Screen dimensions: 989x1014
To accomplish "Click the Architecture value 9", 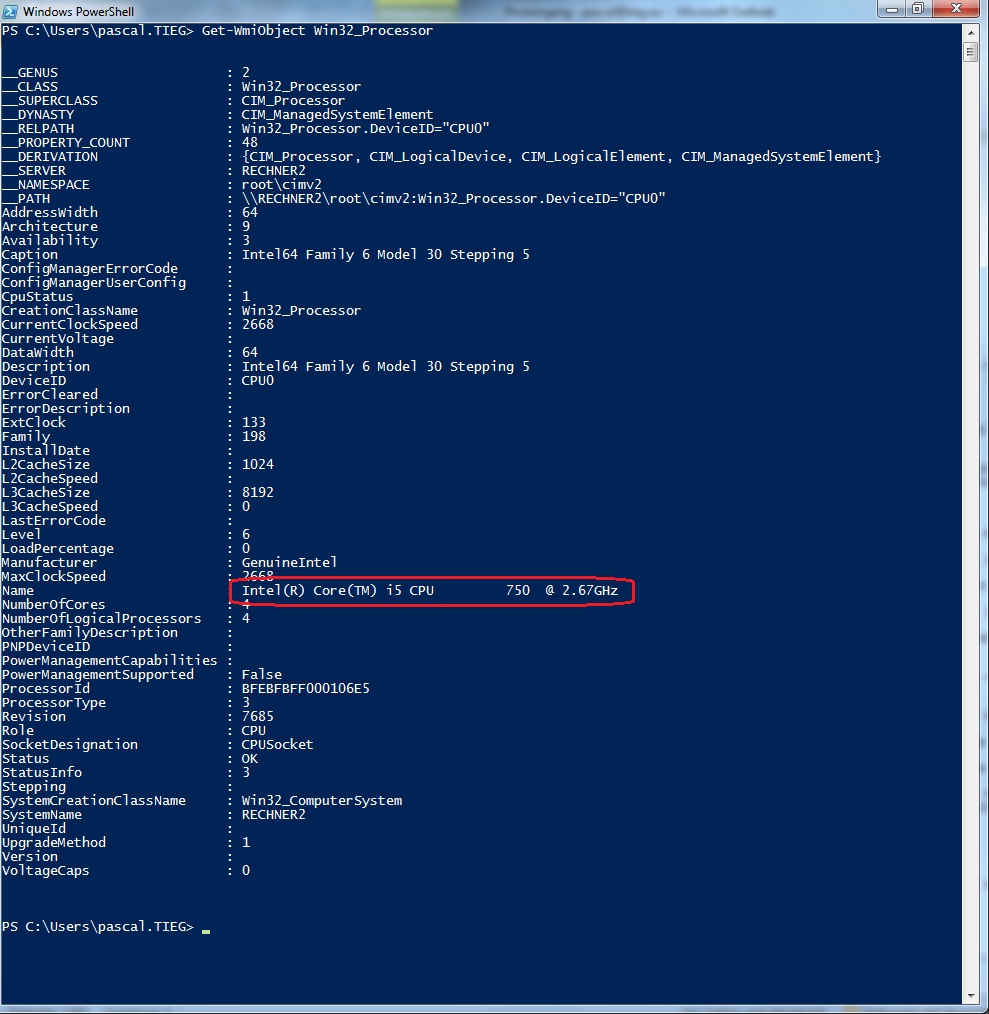I will click(246, 226).
